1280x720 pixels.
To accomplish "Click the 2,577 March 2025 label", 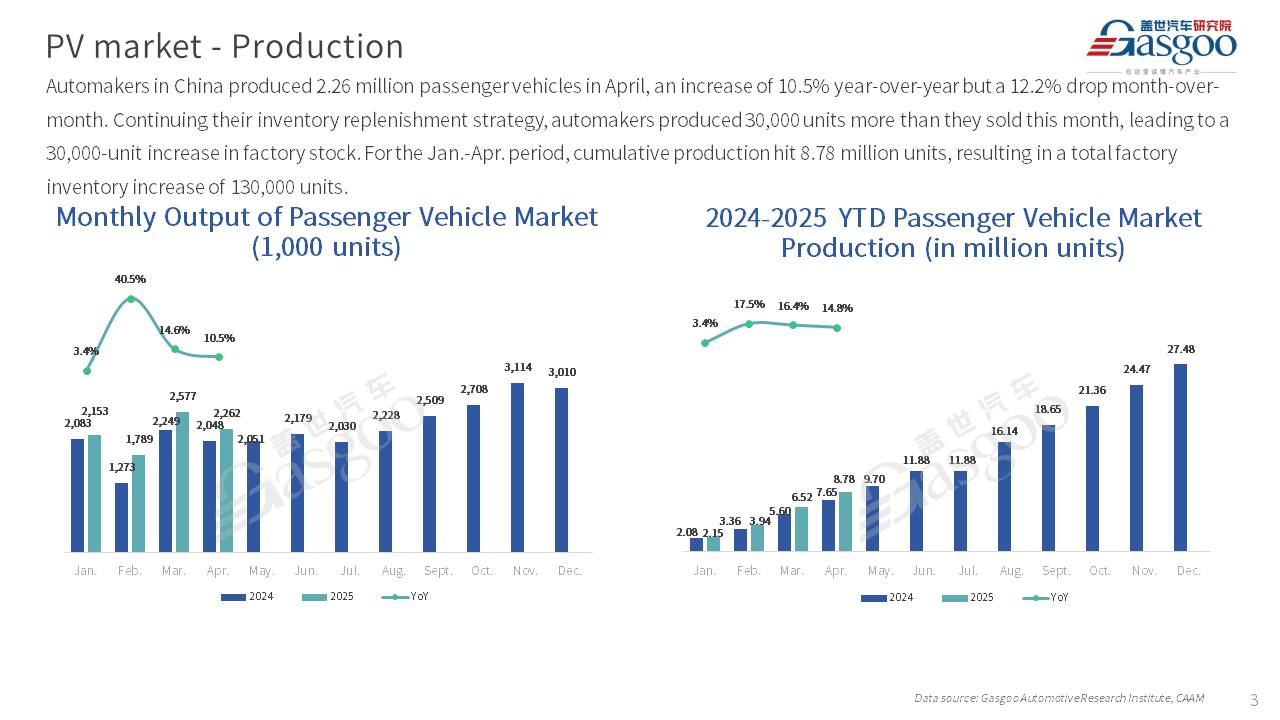I will 183,396.
